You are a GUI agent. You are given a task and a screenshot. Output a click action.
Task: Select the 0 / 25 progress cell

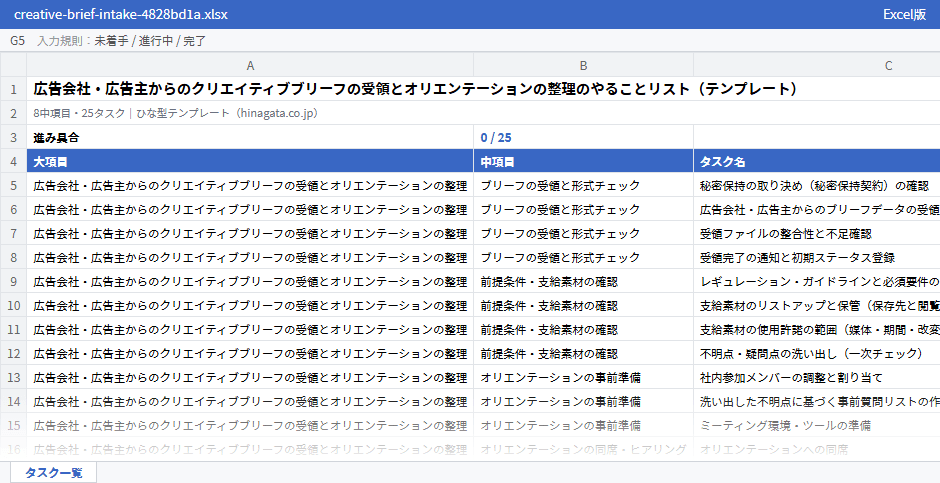[583, 137]
